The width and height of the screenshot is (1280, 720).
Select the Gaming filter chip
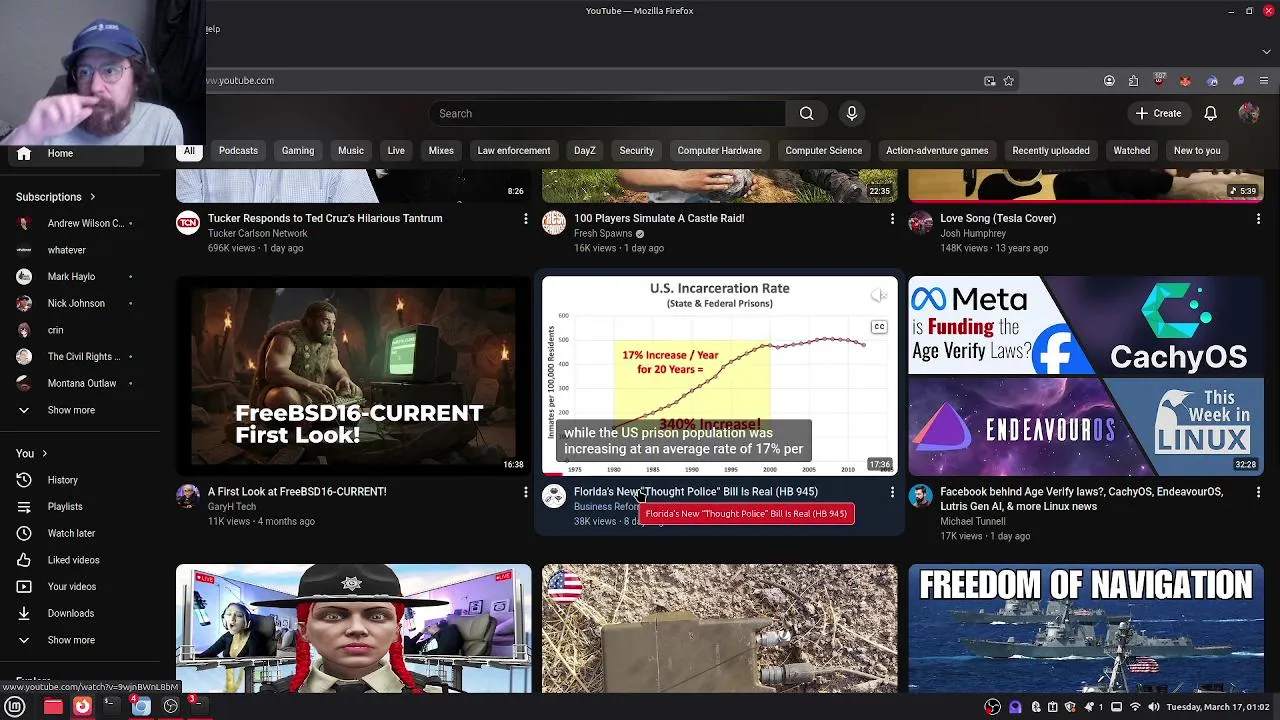coord(298,151)
